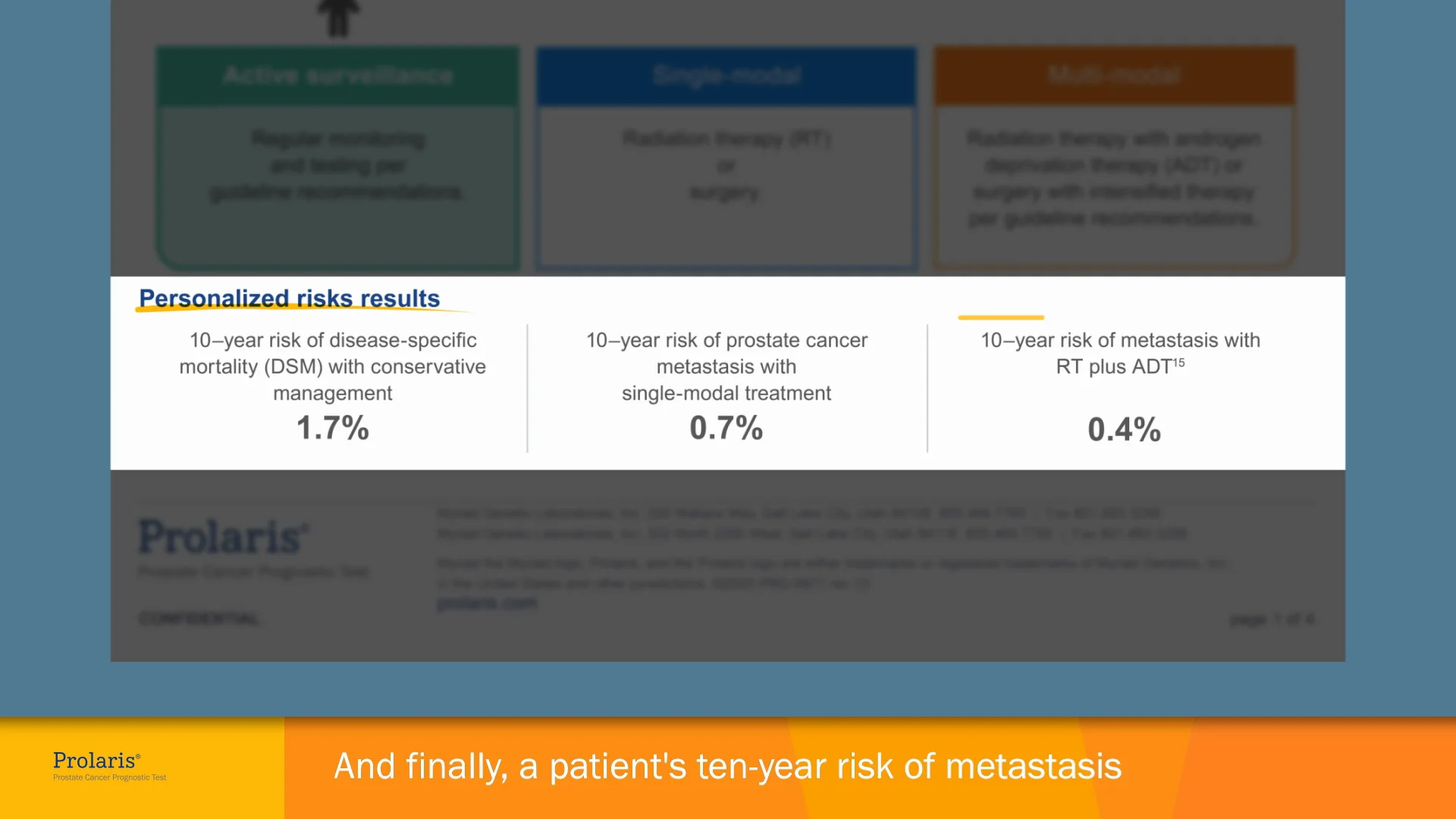The height and width of the screenshot is (819, 1456).
Task: Click the yellow highlight bar above metastasis text
Action: tap(1000, 317)
